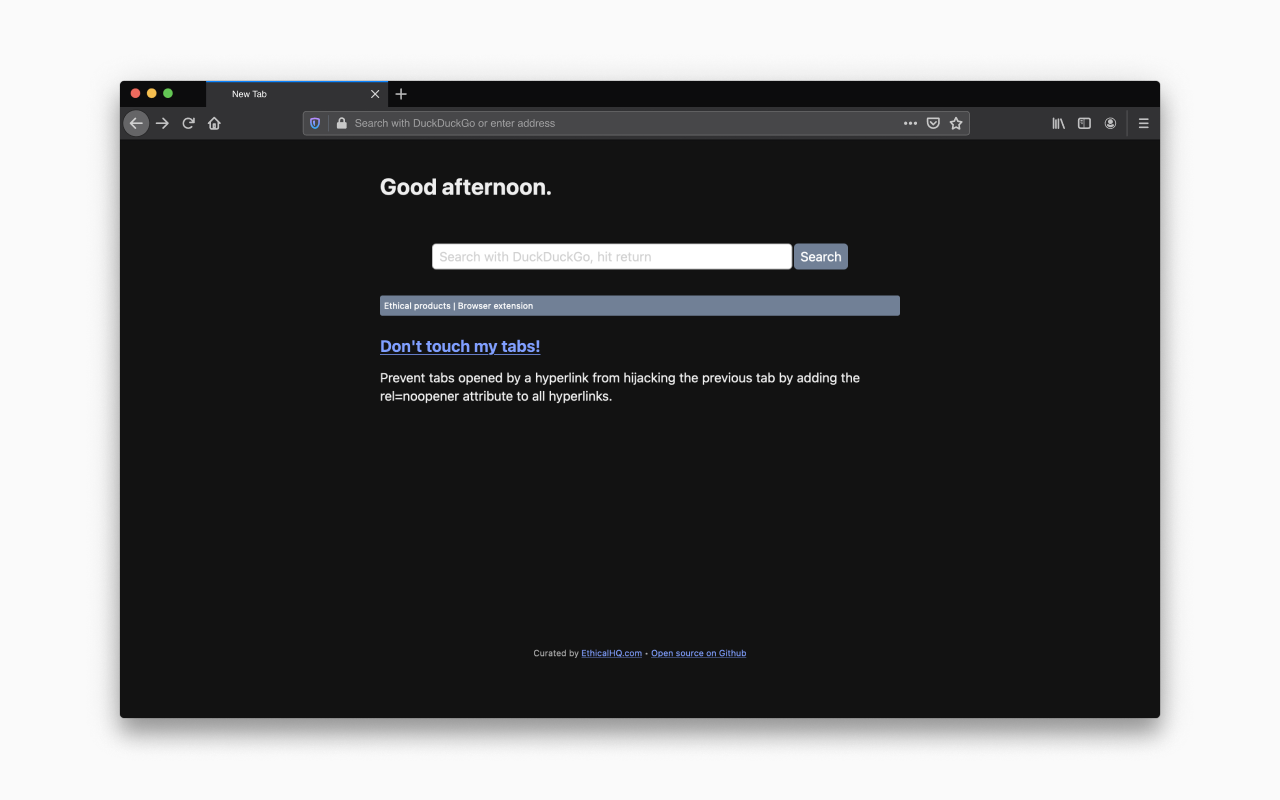Go back with the back arrow button
Viewport: 1280px width, 800px height.
click(136, 123)
